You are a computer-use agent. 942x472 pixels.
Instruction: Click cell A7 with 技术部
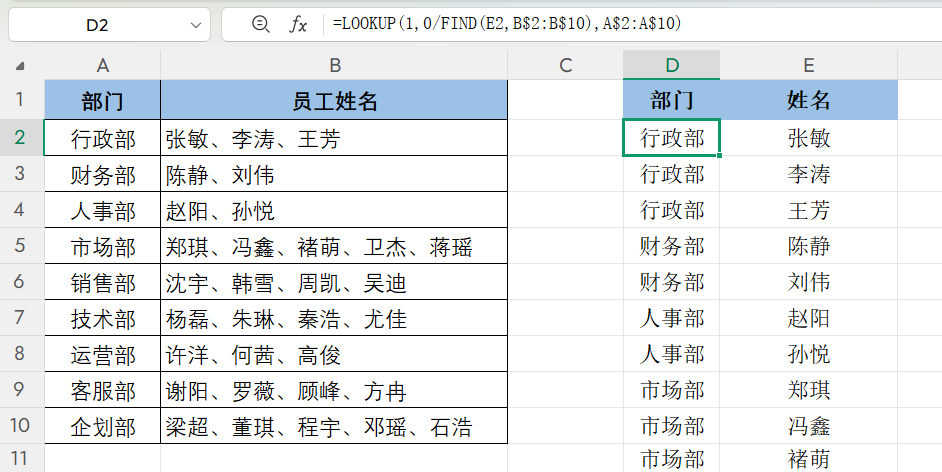(102, 319)
